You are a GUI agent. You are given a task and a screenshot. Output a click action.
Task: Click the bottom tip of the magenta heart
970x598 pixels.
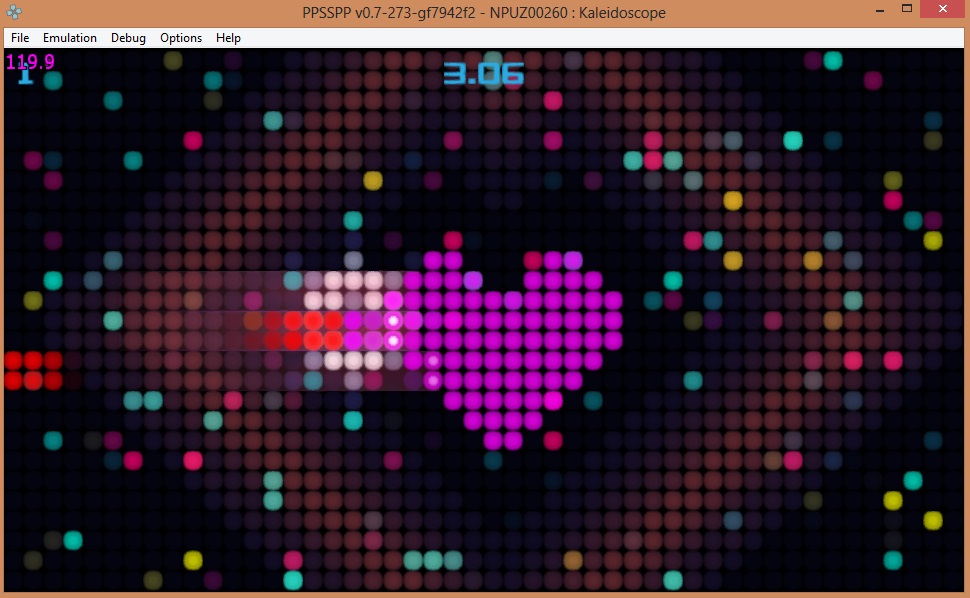(x=503, y=440)
